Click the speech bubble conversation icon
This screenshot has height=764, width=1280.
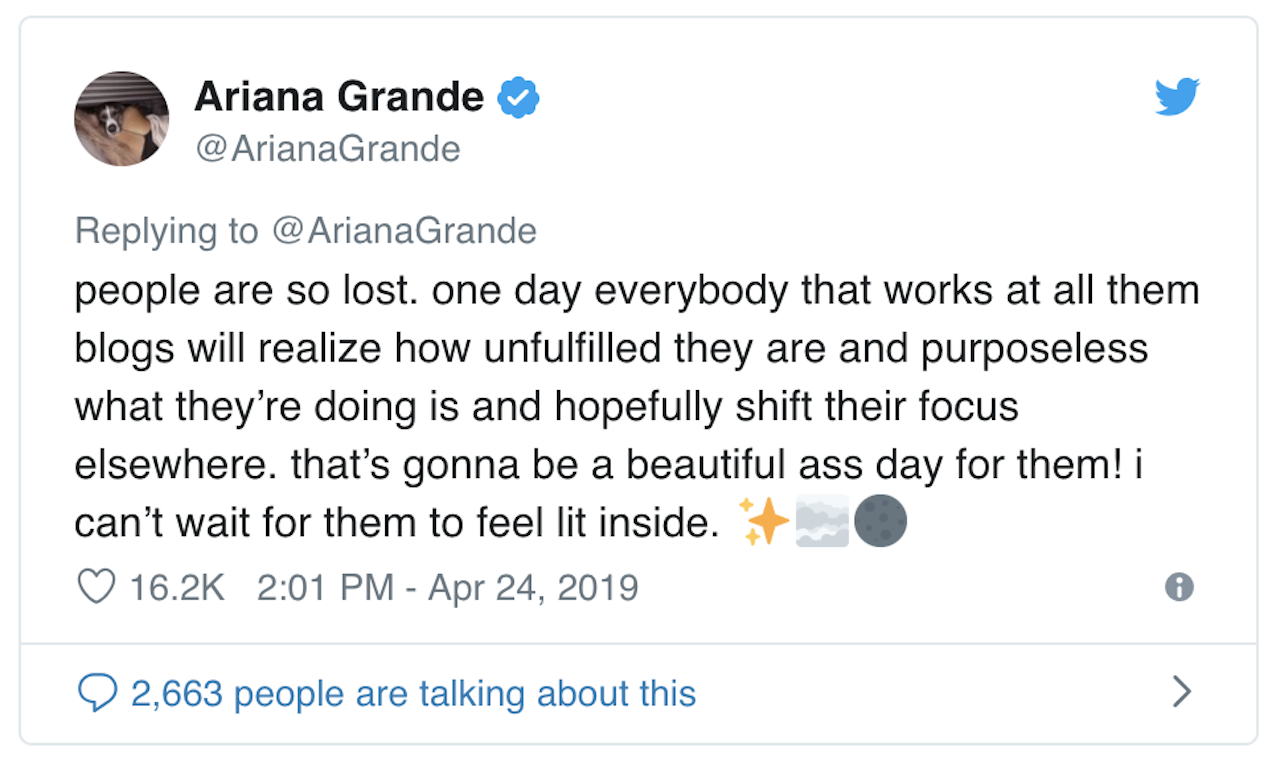98,692
